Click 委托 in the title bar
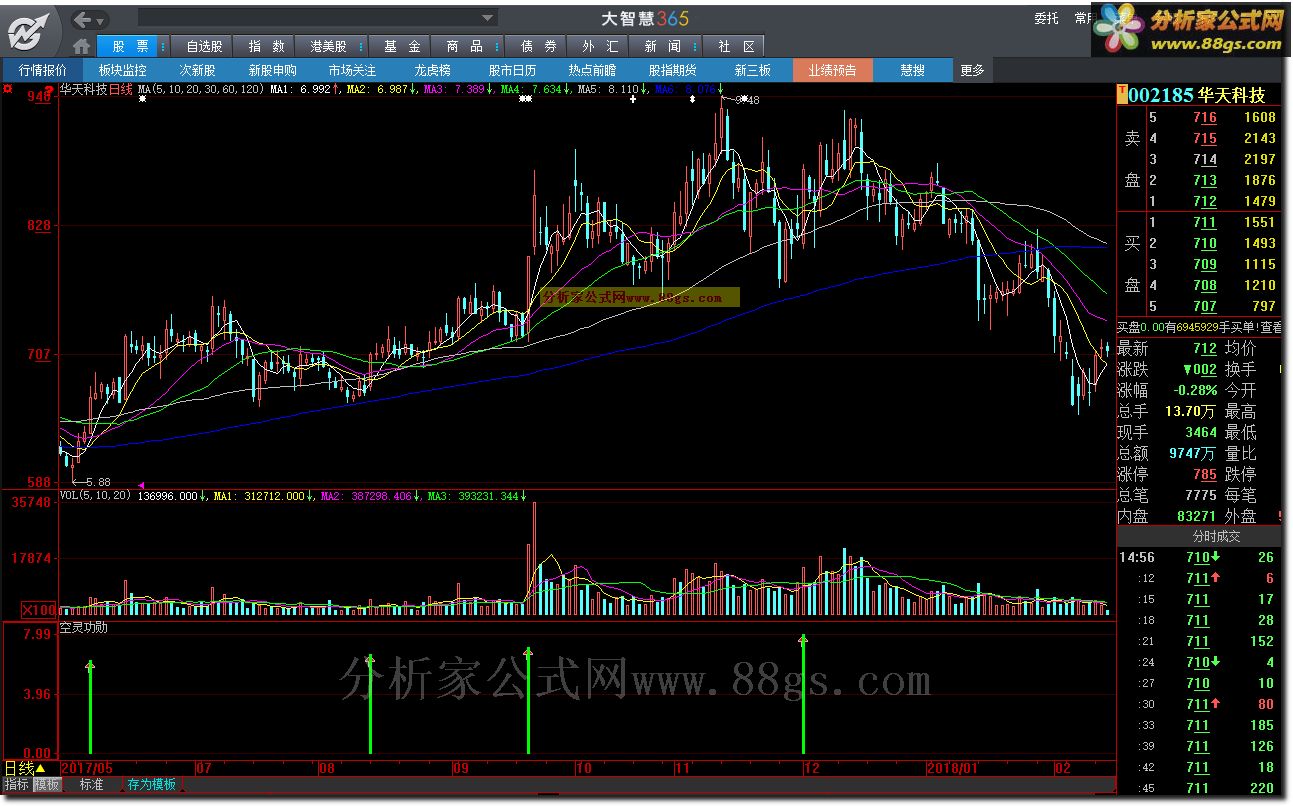 1046,18
